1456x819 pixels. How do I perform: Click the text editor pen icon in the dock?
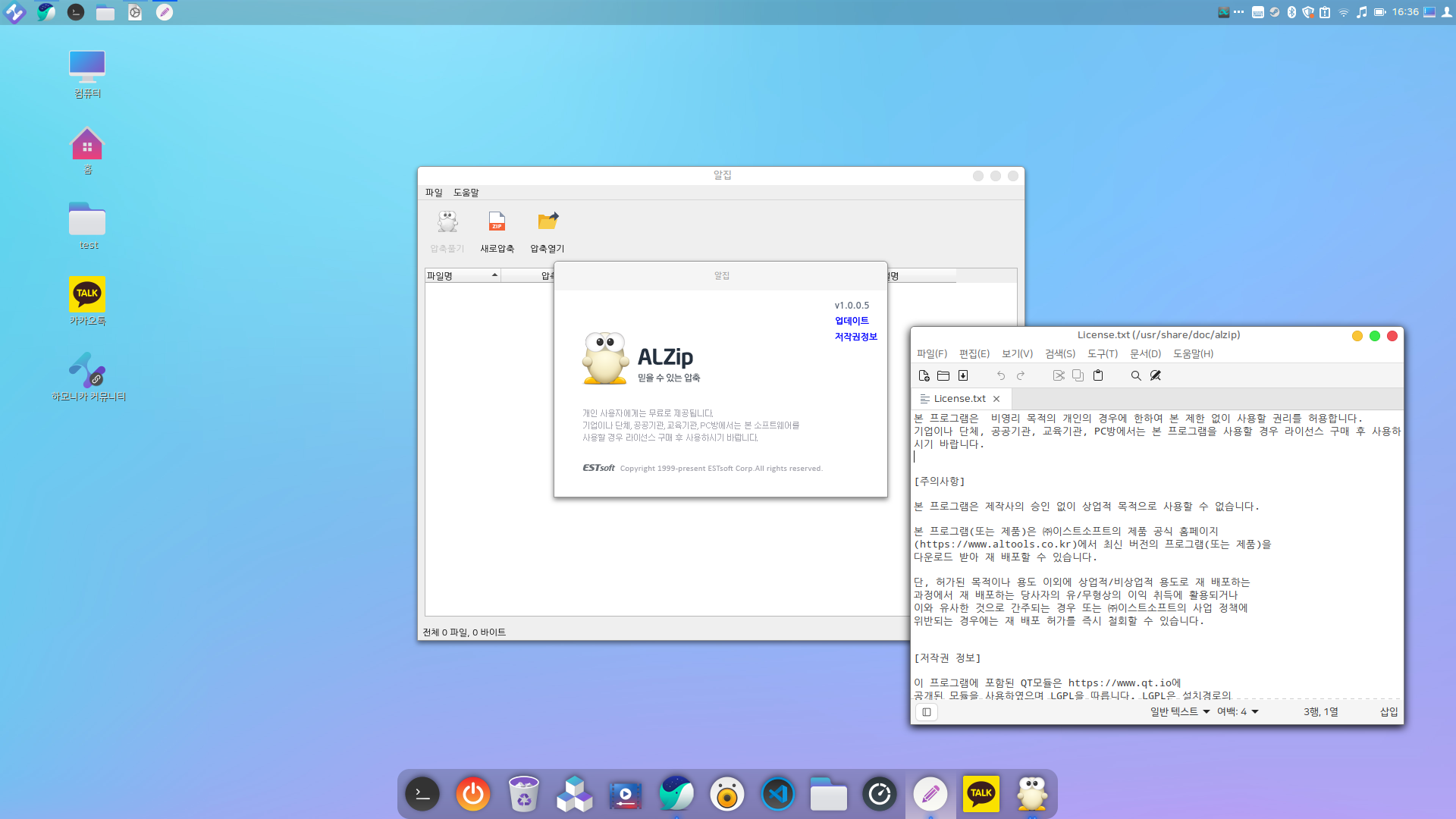point(930,794)
